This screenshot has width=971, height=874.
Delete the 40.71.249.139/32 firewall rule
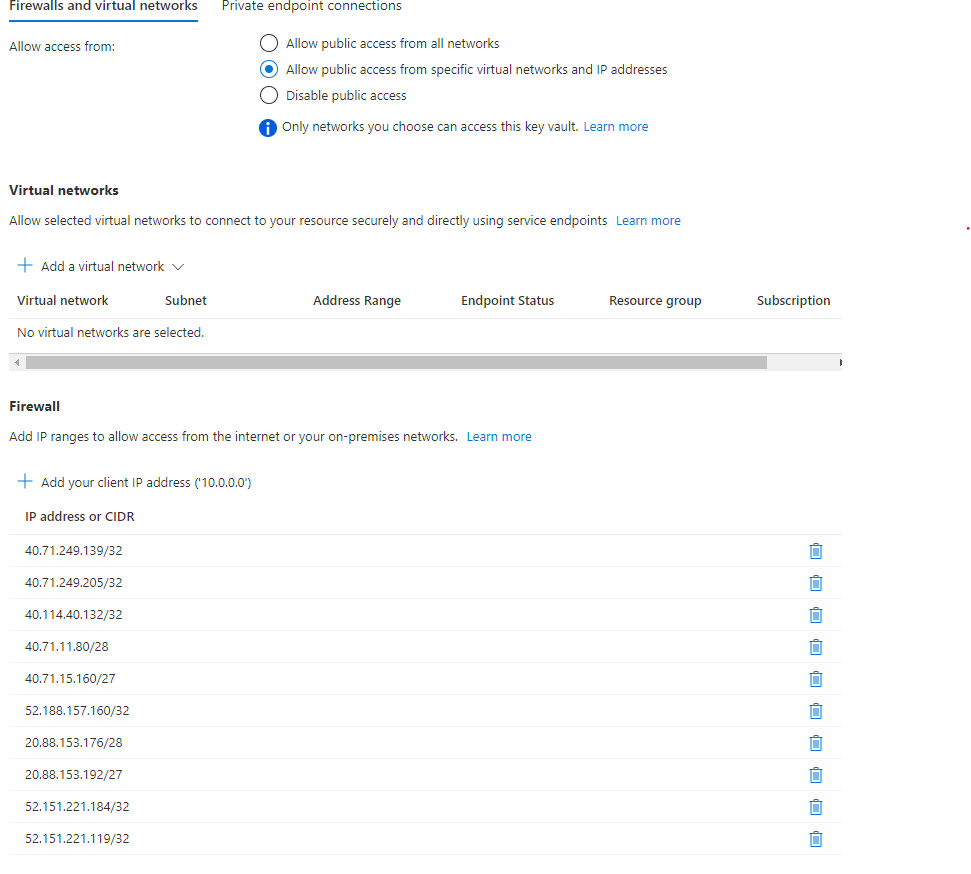pos(815,551)
